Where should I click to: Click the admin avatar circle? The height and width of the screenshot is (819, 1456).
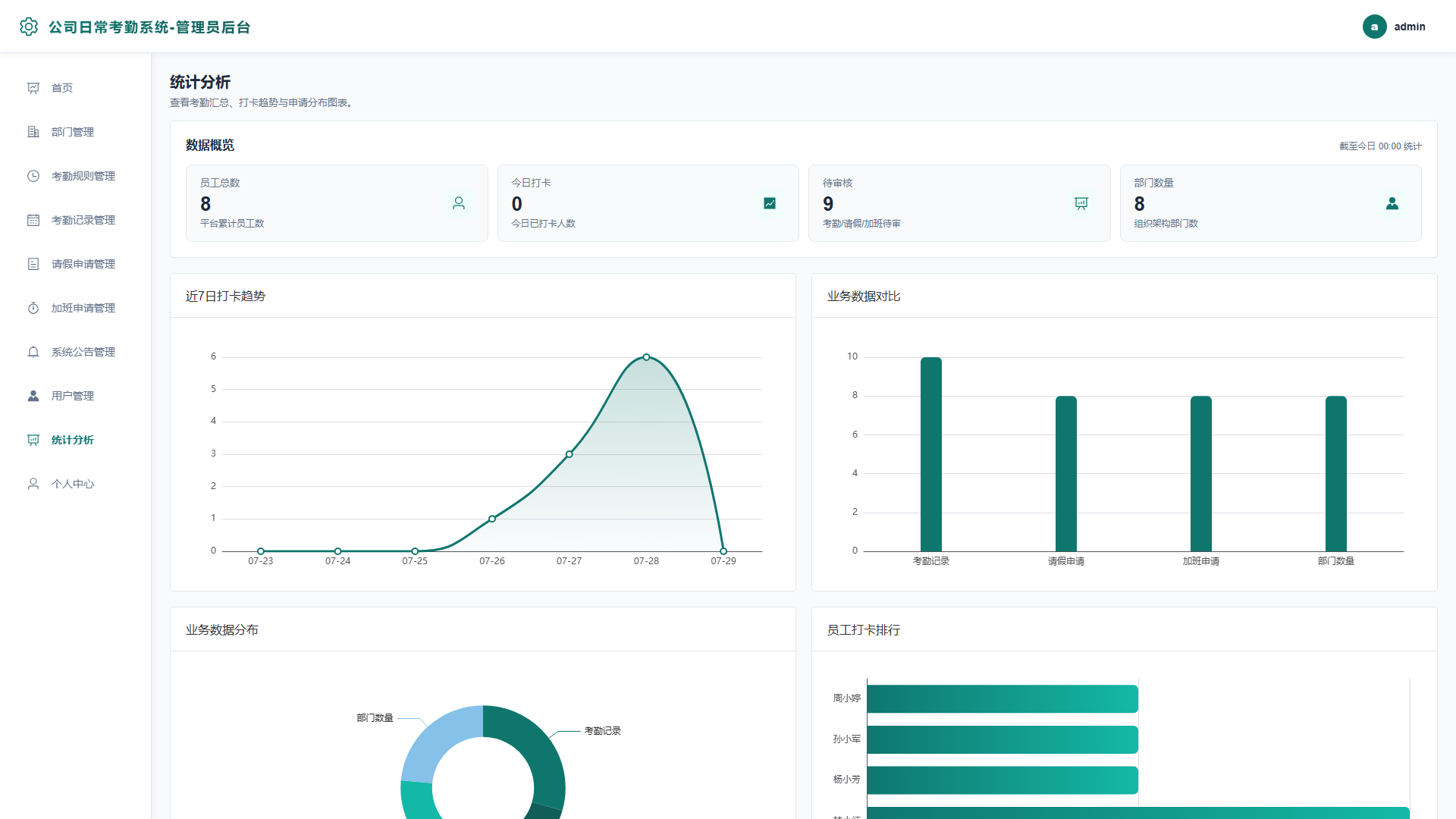coord(1374,27)
